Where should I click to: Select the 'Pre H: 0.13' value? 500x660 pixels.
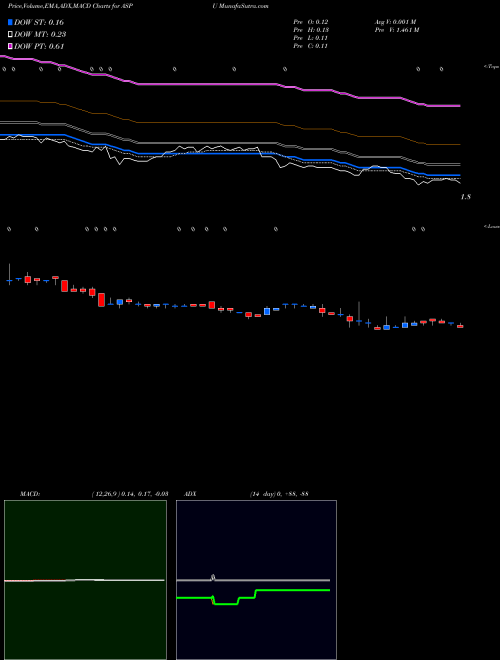click(x=311, y=30)
